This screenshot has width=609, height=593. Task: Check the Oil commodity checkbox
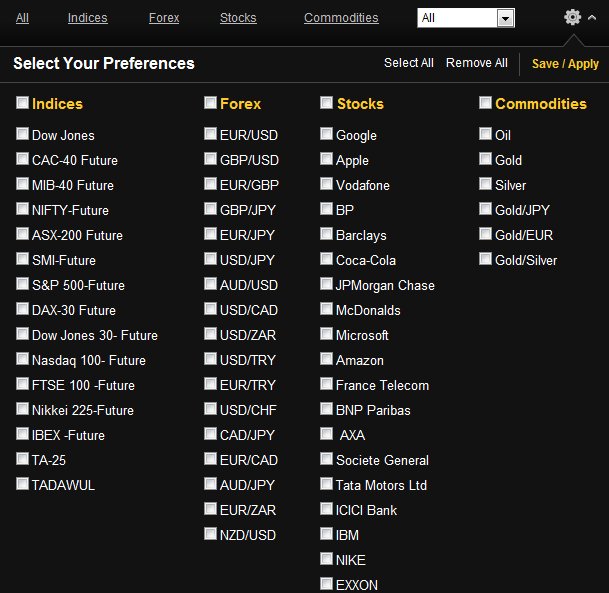(x=485, y=134)
